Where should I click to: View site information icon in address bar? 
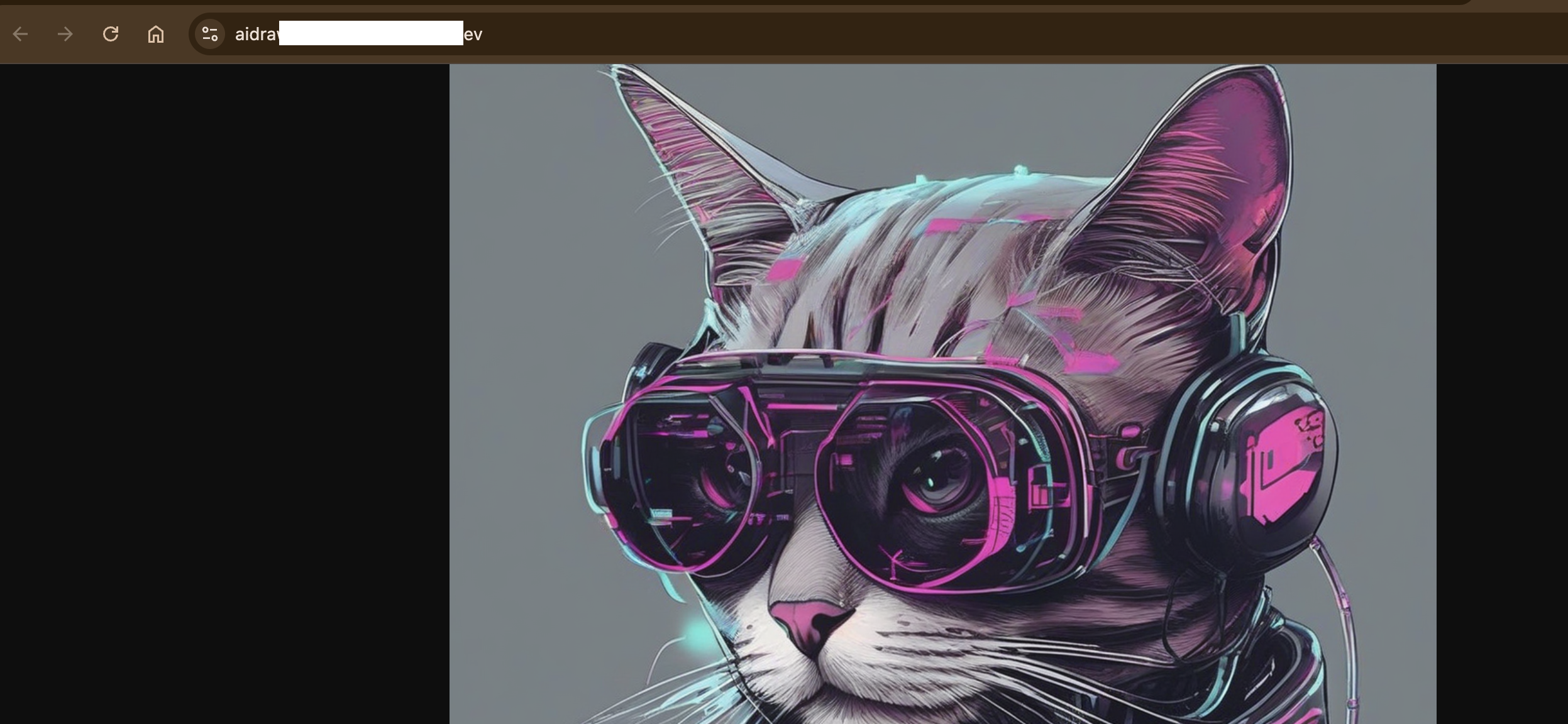coord(210,34)
